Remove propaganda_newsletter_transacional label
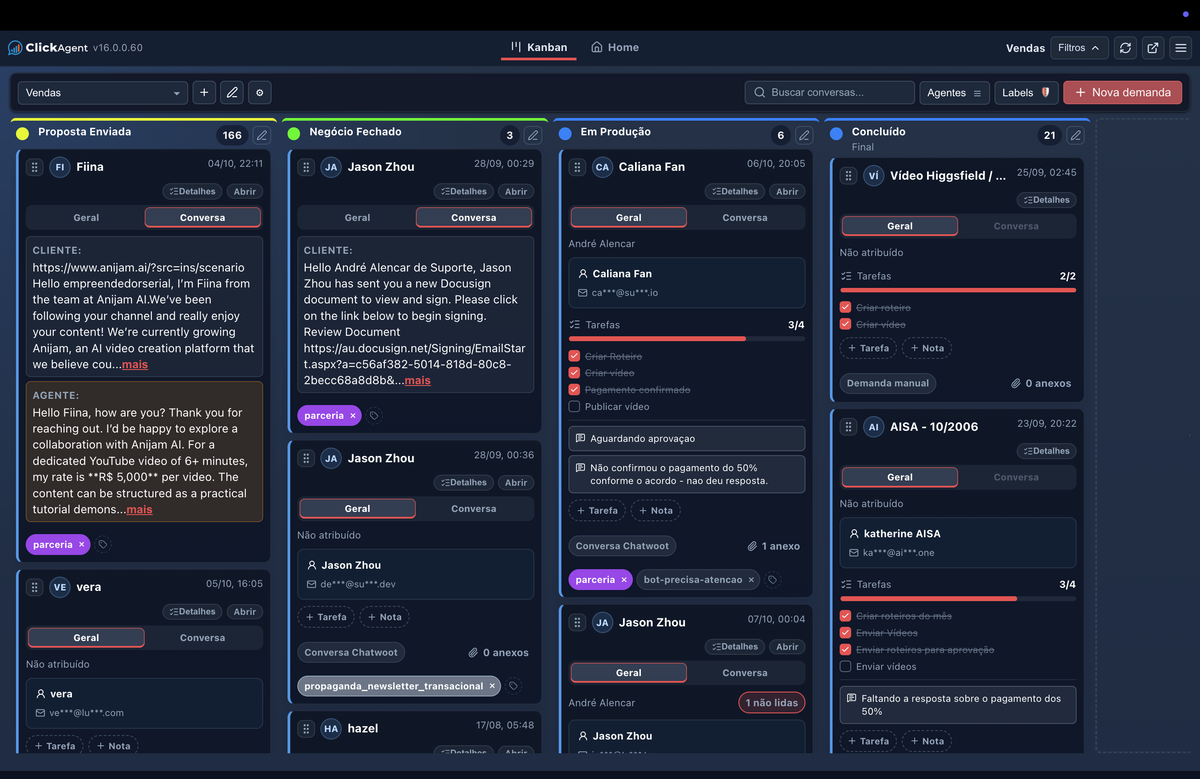 [x=492, y=686]
